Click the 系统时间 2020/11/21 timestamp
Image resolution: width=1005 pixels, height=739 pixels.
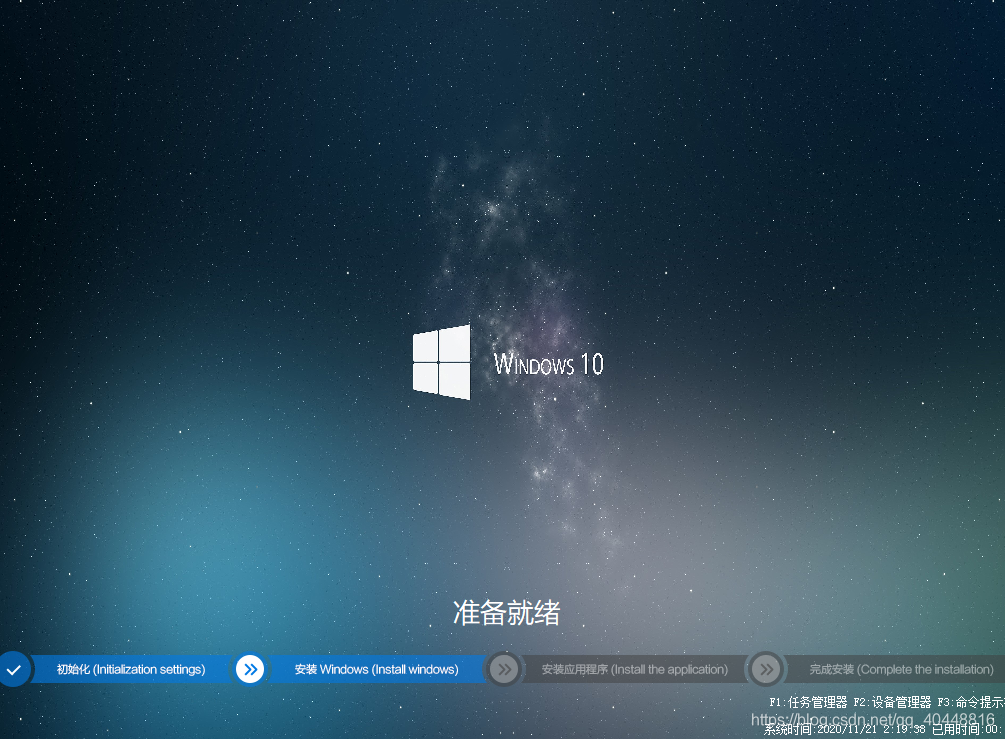coord(845,729)
